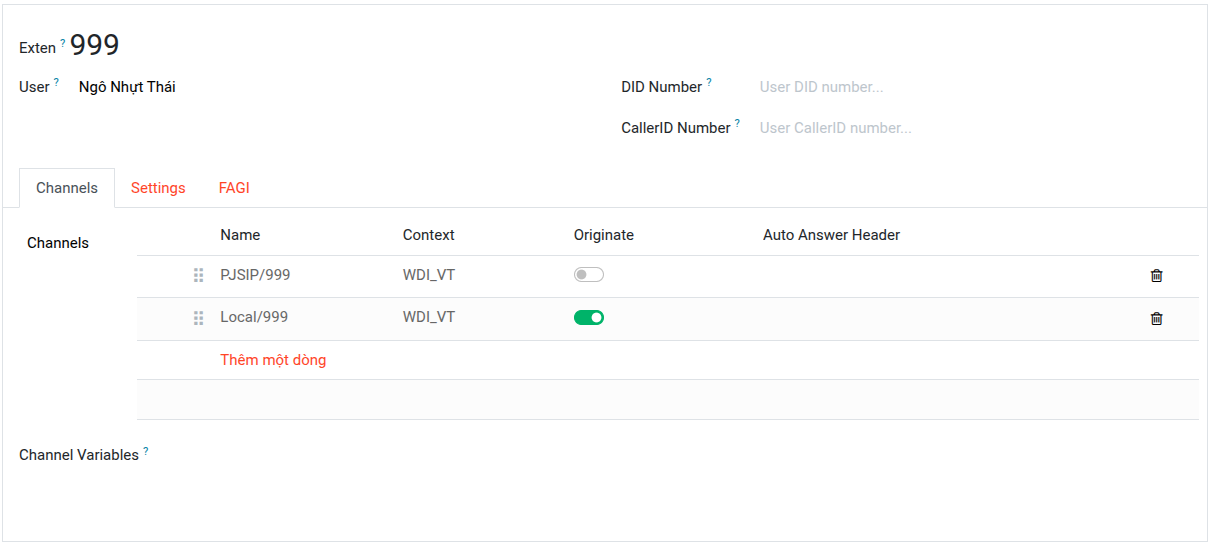The width and height of the screenshot is (1210, 544).
Task: Show help tooltip next to Exten
Action: (63, 42)
